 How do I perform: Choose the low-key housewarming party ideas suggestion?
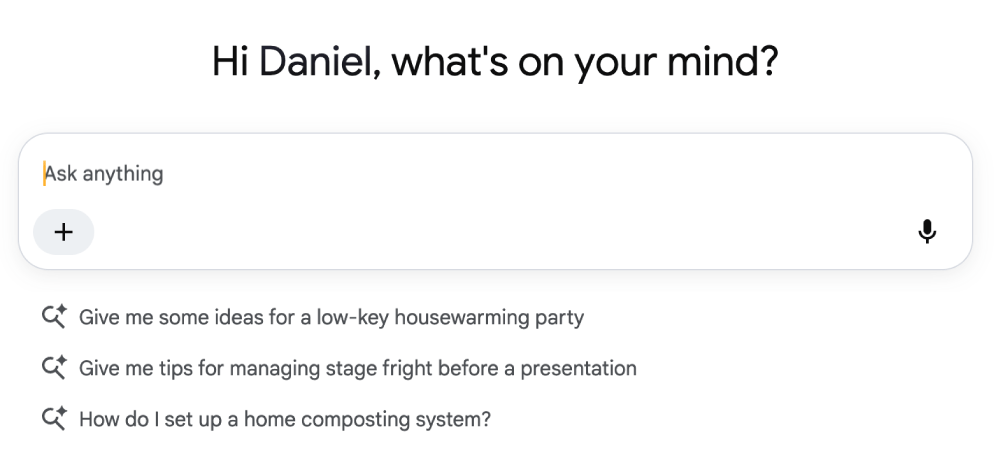(312, 317)
